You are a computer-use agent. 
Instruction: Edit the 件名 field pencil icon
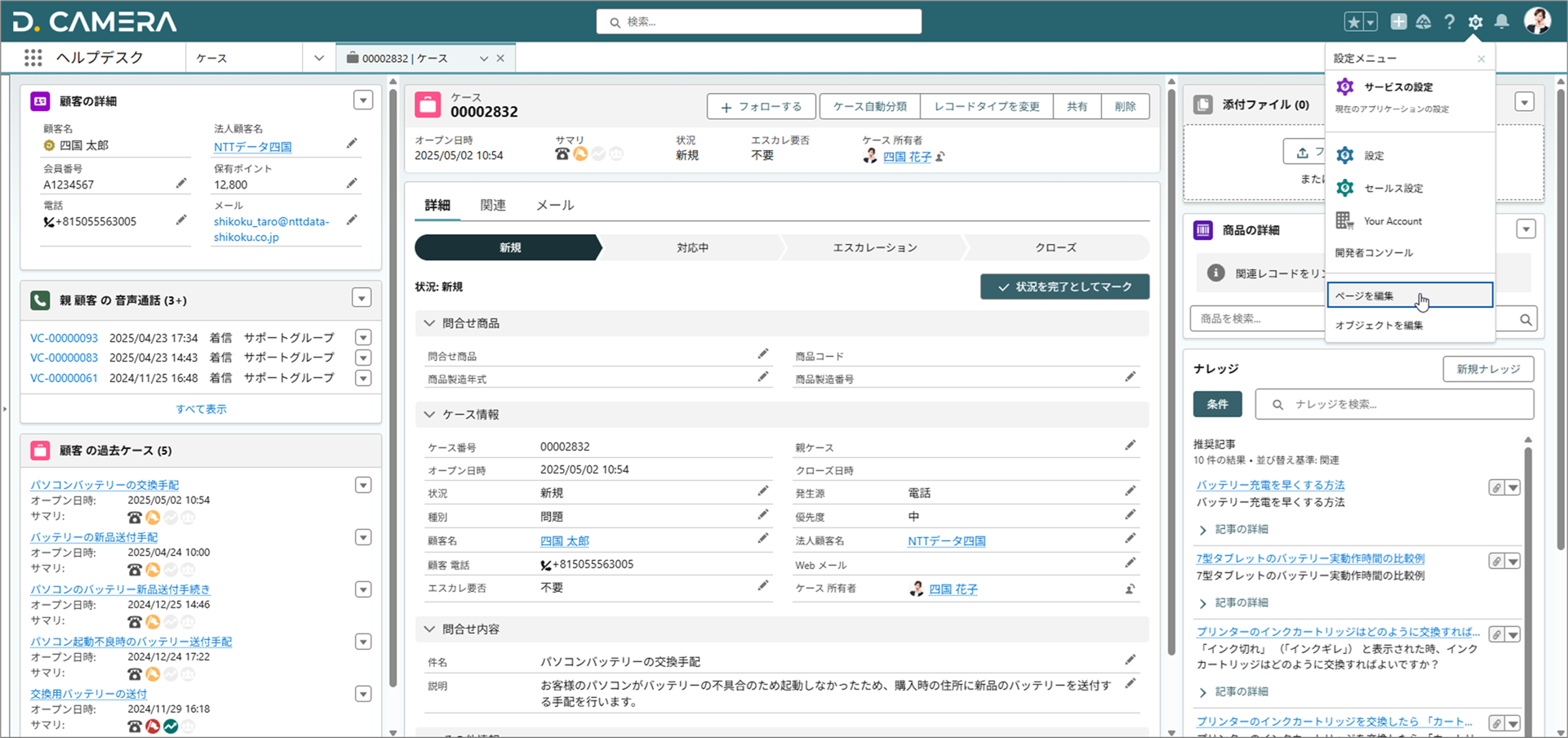click(x=1130, y=660)
